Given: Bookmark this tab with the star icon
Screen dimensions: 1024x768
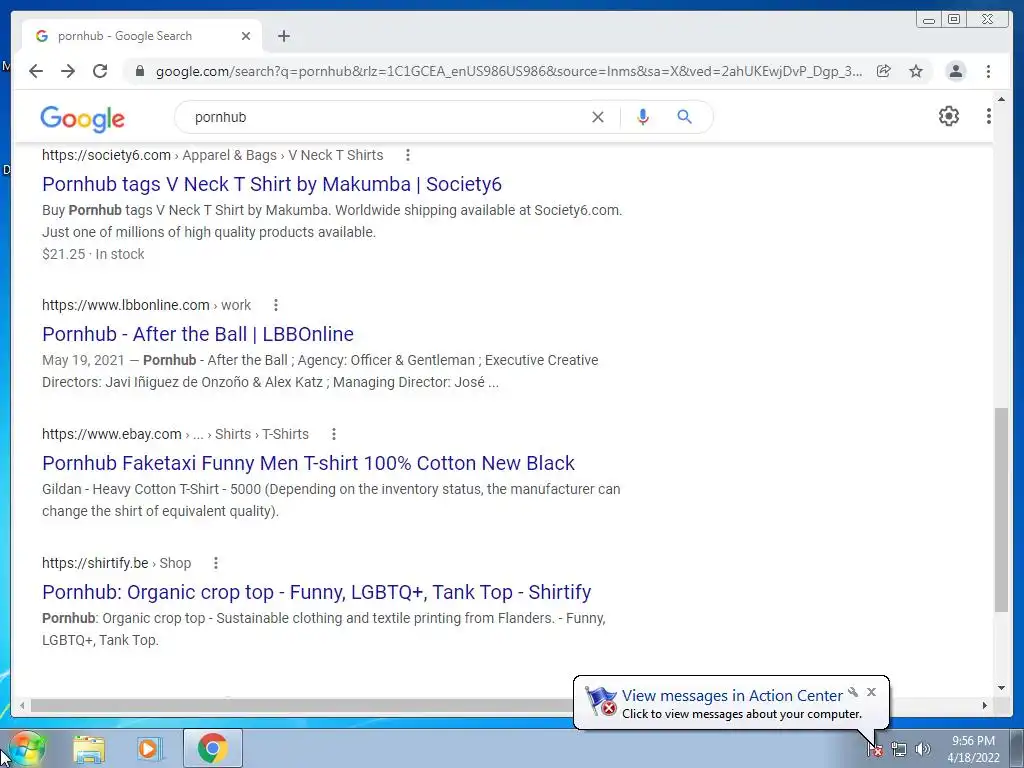Looking at the screenshot, I should pyautogui.click(x=916, y=71).
